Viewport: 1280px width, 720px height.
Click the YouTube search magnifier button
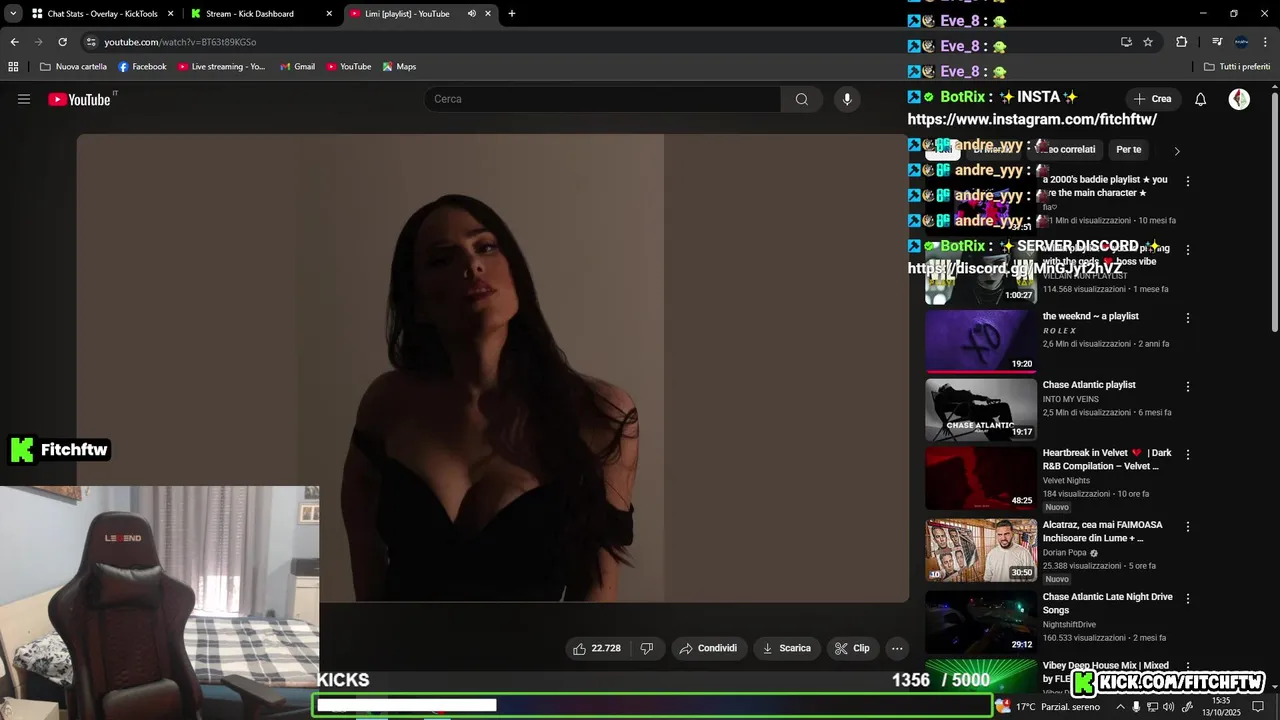(x=802, y=99)
